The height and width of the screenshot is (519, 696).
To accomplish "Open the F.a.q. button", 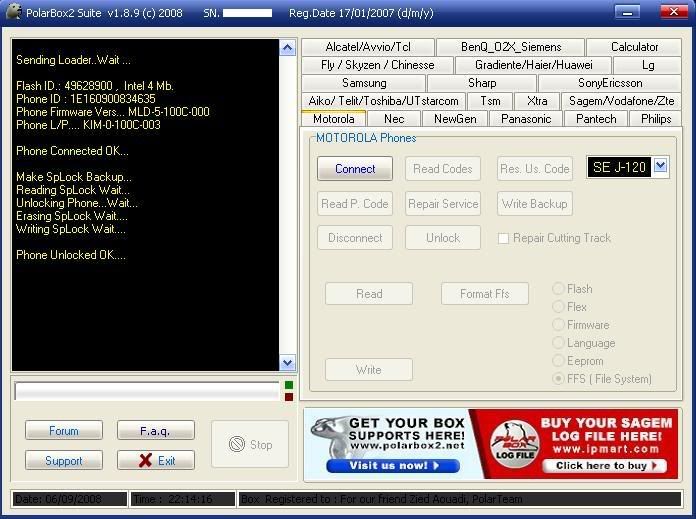I will 156,430.
